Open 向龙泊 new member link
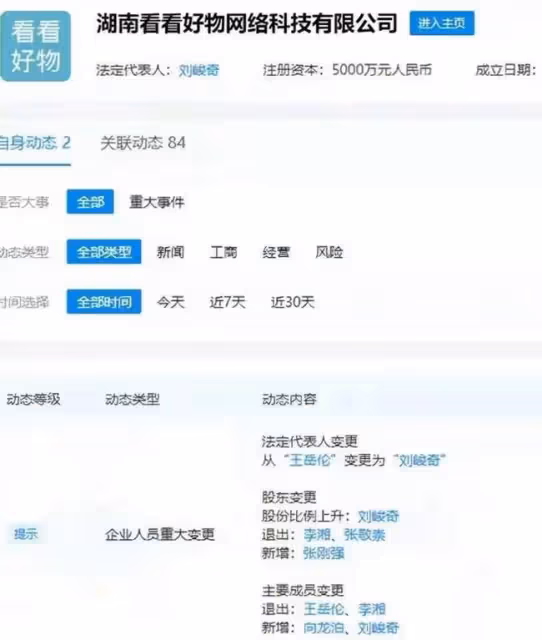542x640 pixels. click(x=324, y=628)
